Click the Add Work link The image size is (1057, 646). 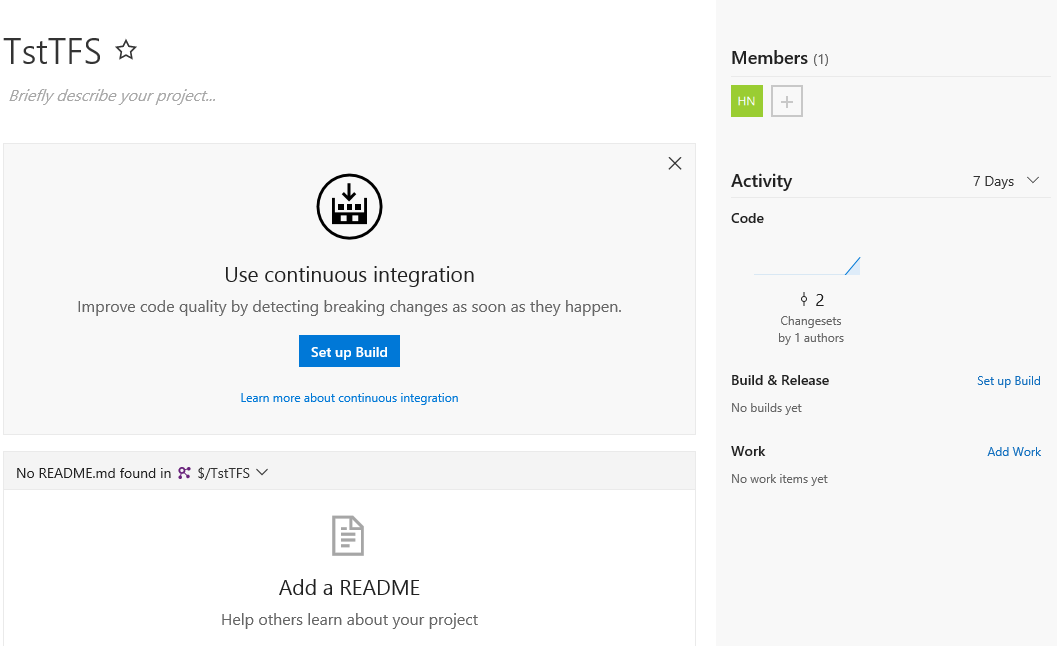1014,451
